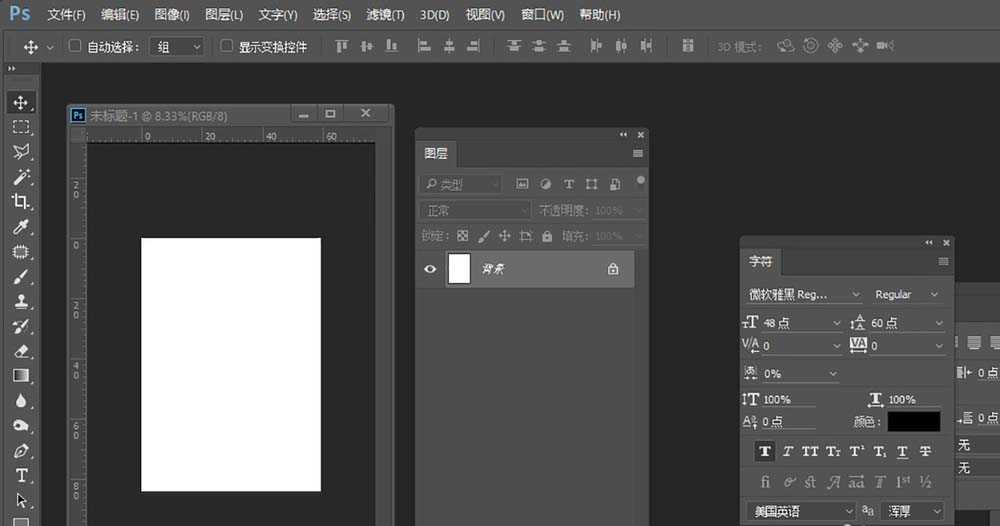Open the black text color swatch

(913, 422)
